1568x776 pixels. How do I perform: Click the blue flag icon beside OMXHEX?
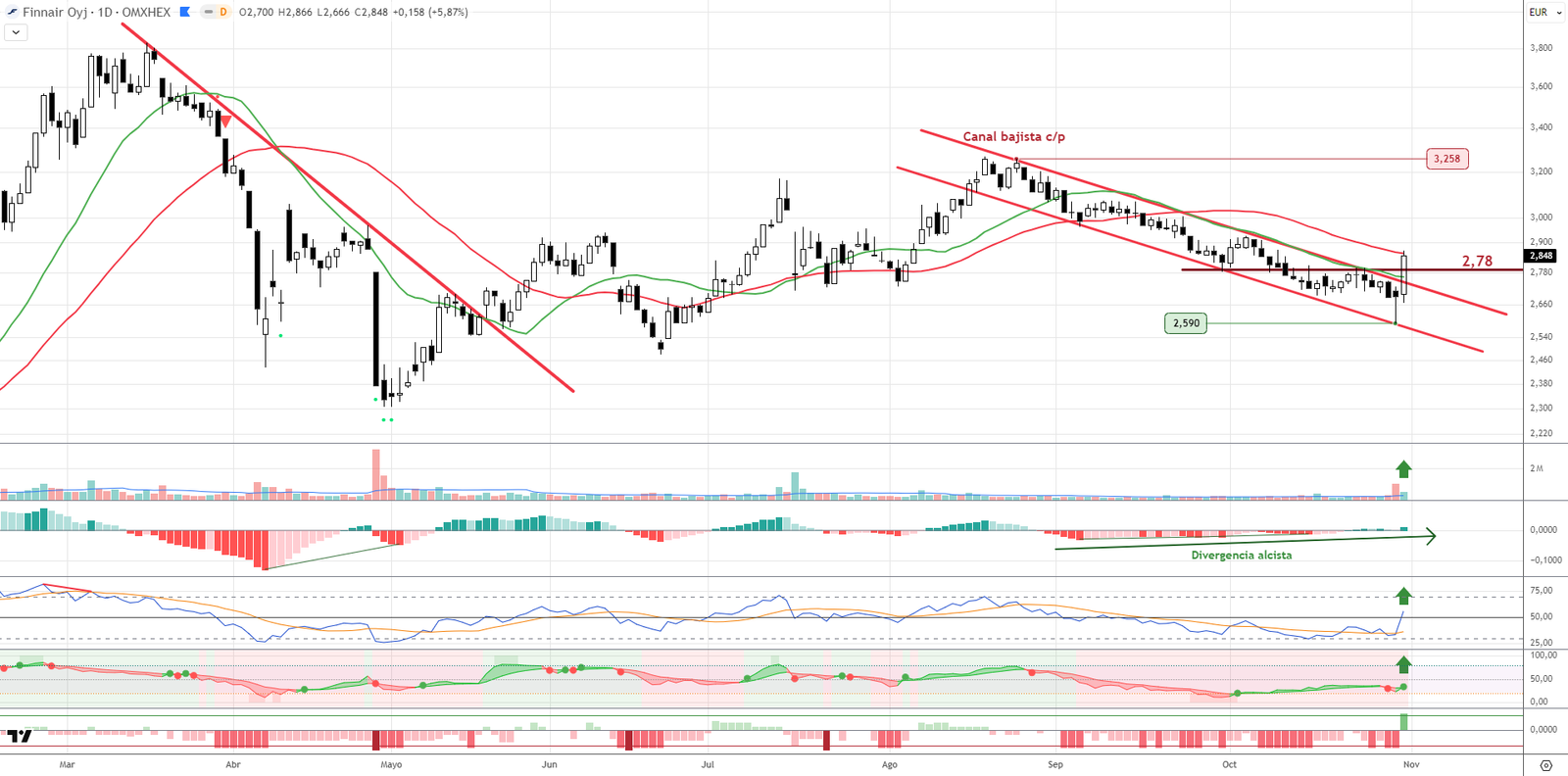(185, 13)
